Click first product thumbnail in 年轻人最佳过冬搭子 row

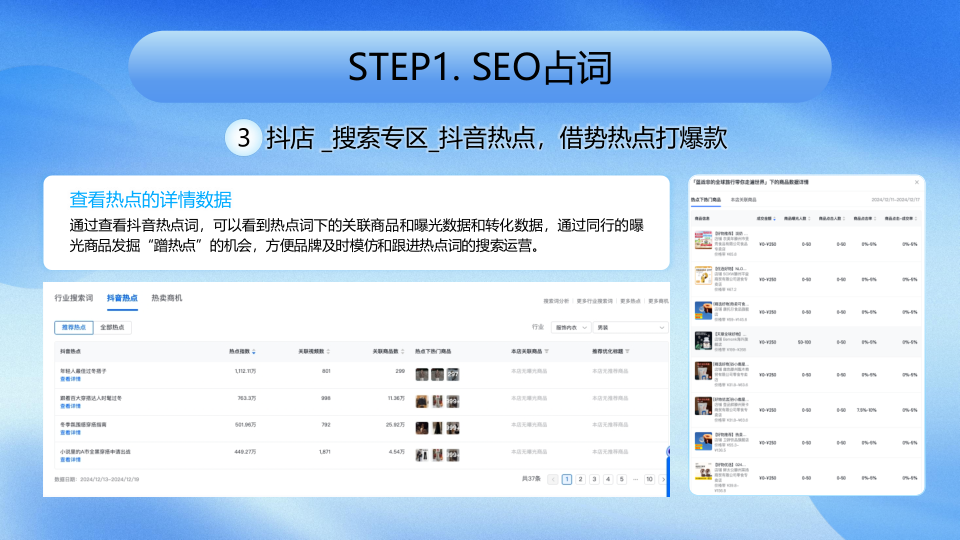pyautogui.click(x=422, y=374)
